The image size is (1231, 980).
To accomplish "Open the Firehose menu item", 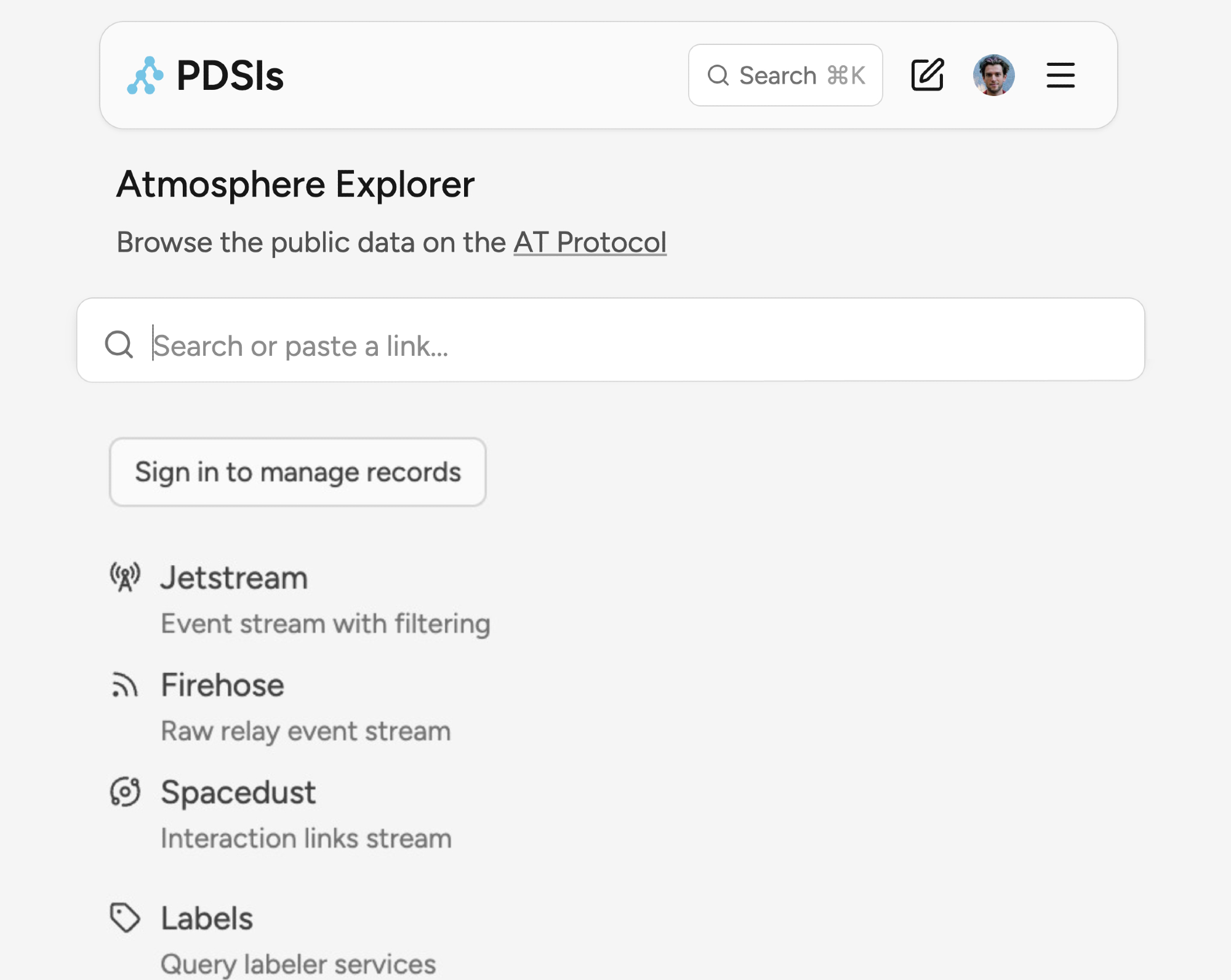I will point(222,685).
